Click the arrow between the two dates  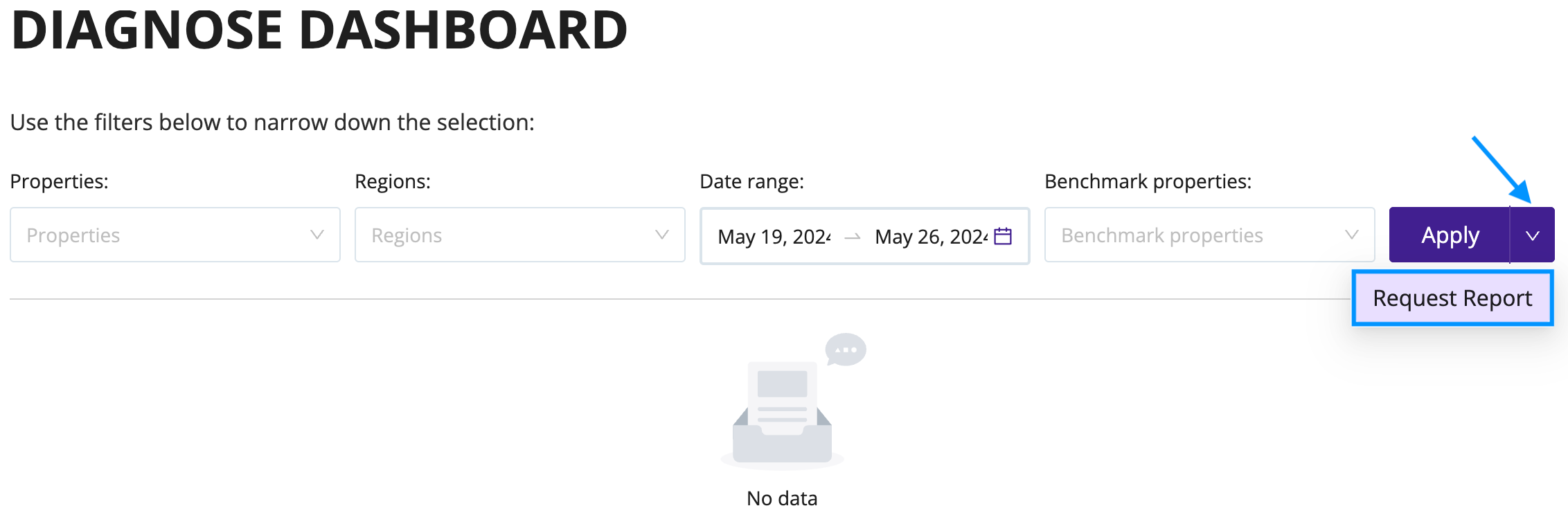tap(853, 237)
